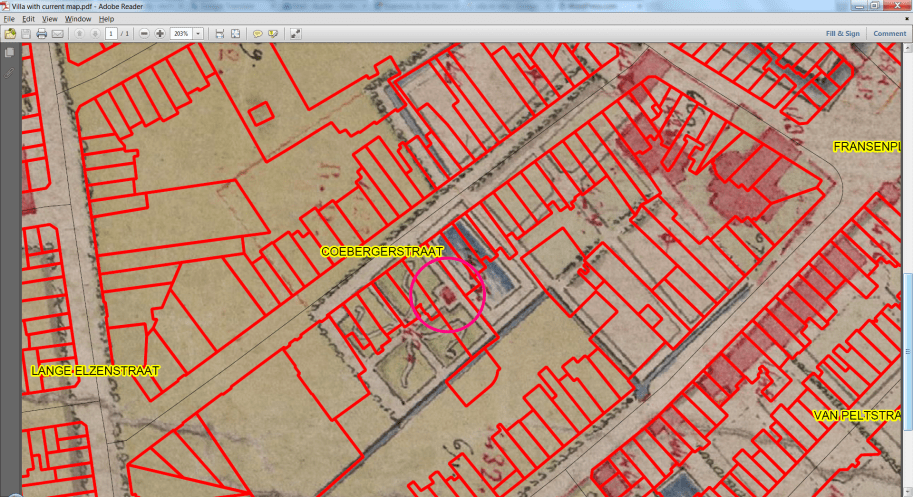The width and height of the screenshot is (913, 497).
Task: Click the Send by email envelope icon
Action: click(x=58, y=33)
